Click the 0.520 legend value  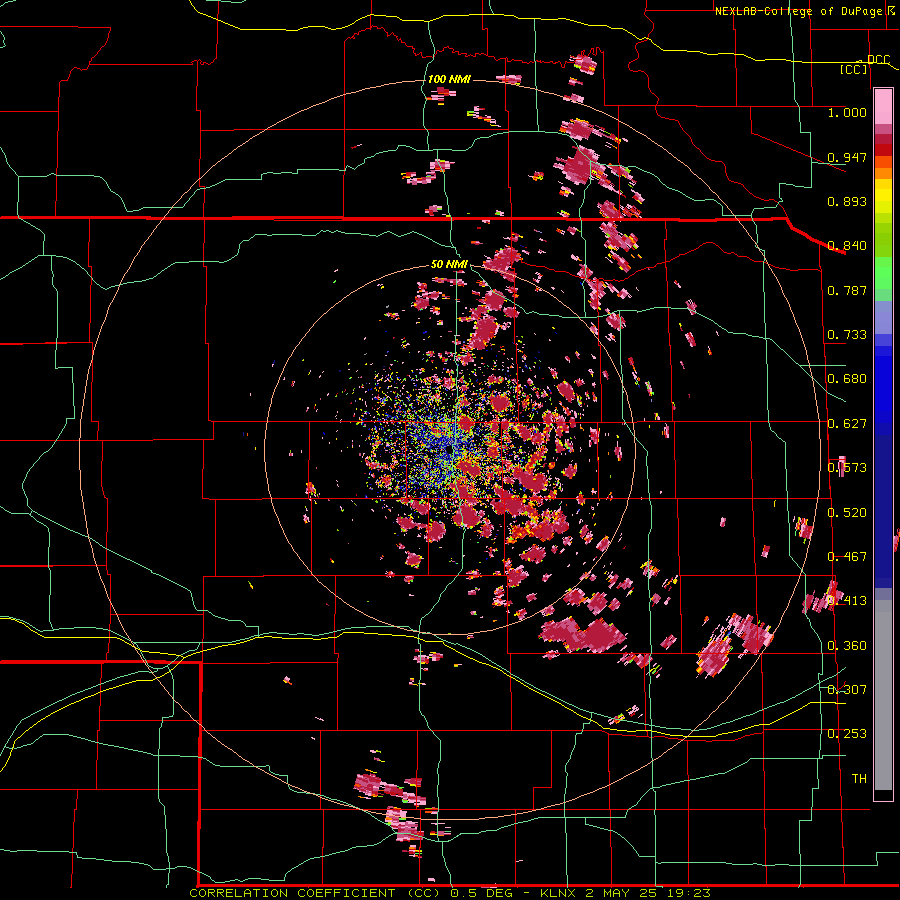tap(847, 513)
